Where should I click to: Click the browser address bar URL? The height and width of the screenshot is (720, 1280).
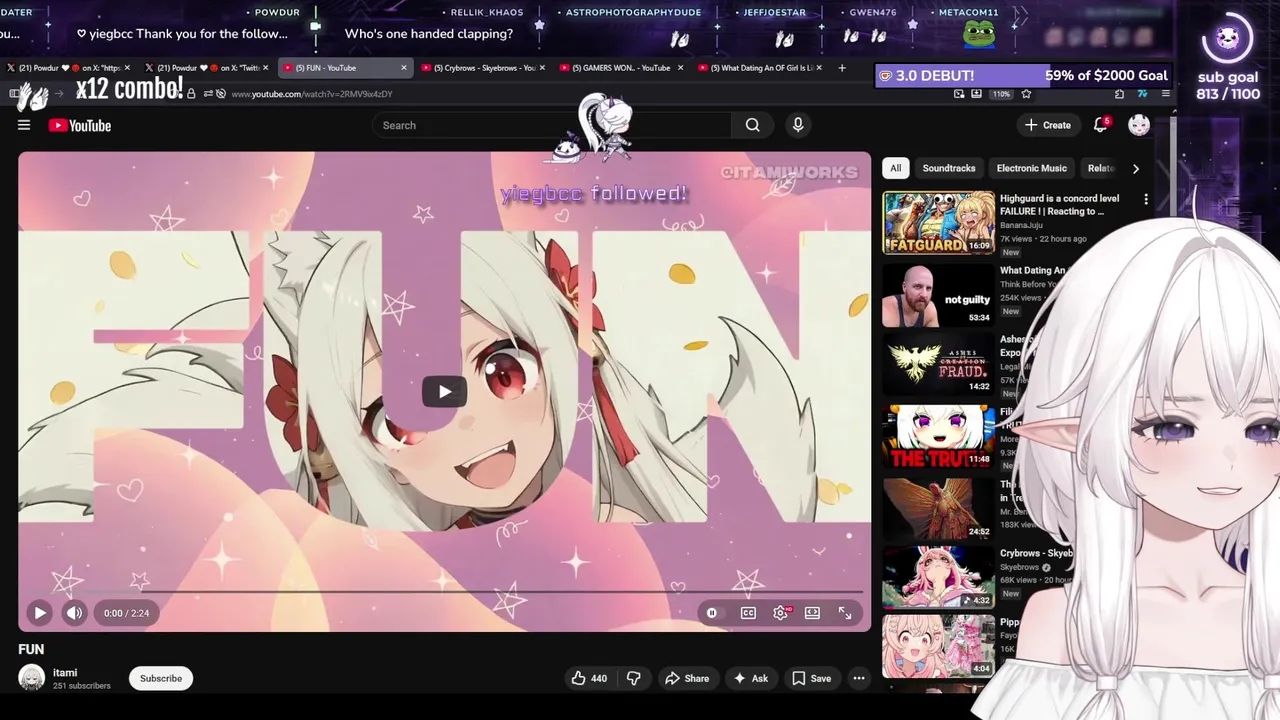click(312, 94)
